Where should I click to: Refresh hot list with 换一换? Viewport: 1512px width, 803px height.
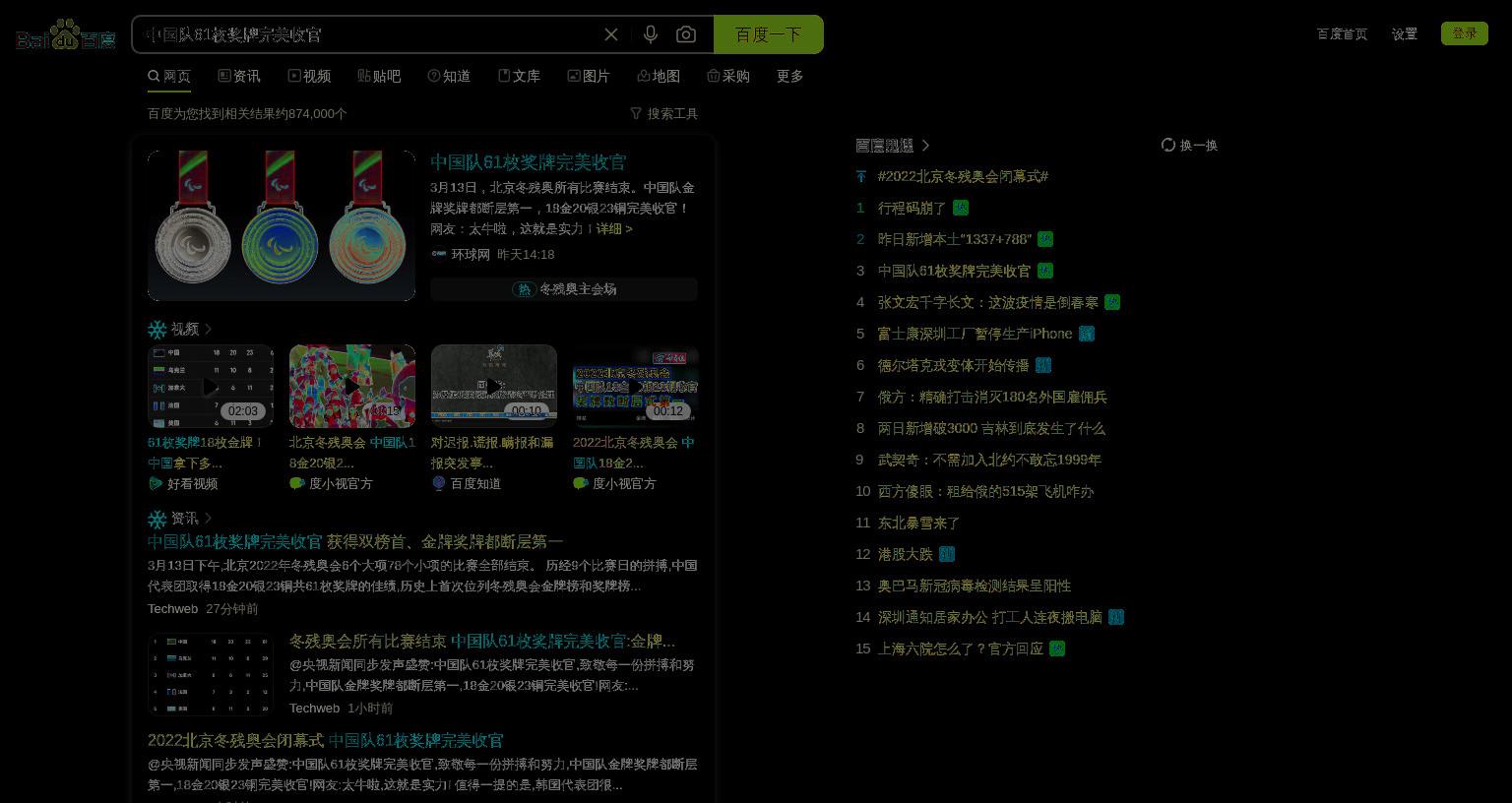point(1189,145)
